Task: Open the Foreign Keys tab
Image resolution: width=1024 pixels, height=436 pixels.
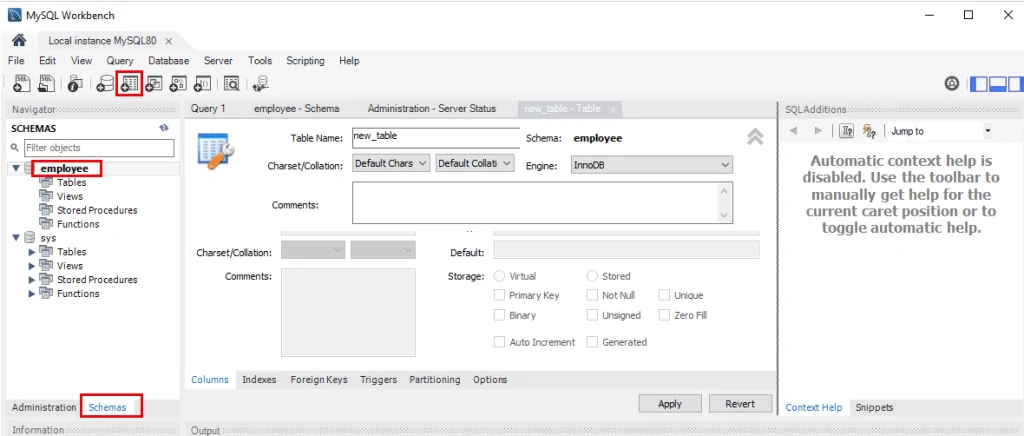Action: coord(319,379)
